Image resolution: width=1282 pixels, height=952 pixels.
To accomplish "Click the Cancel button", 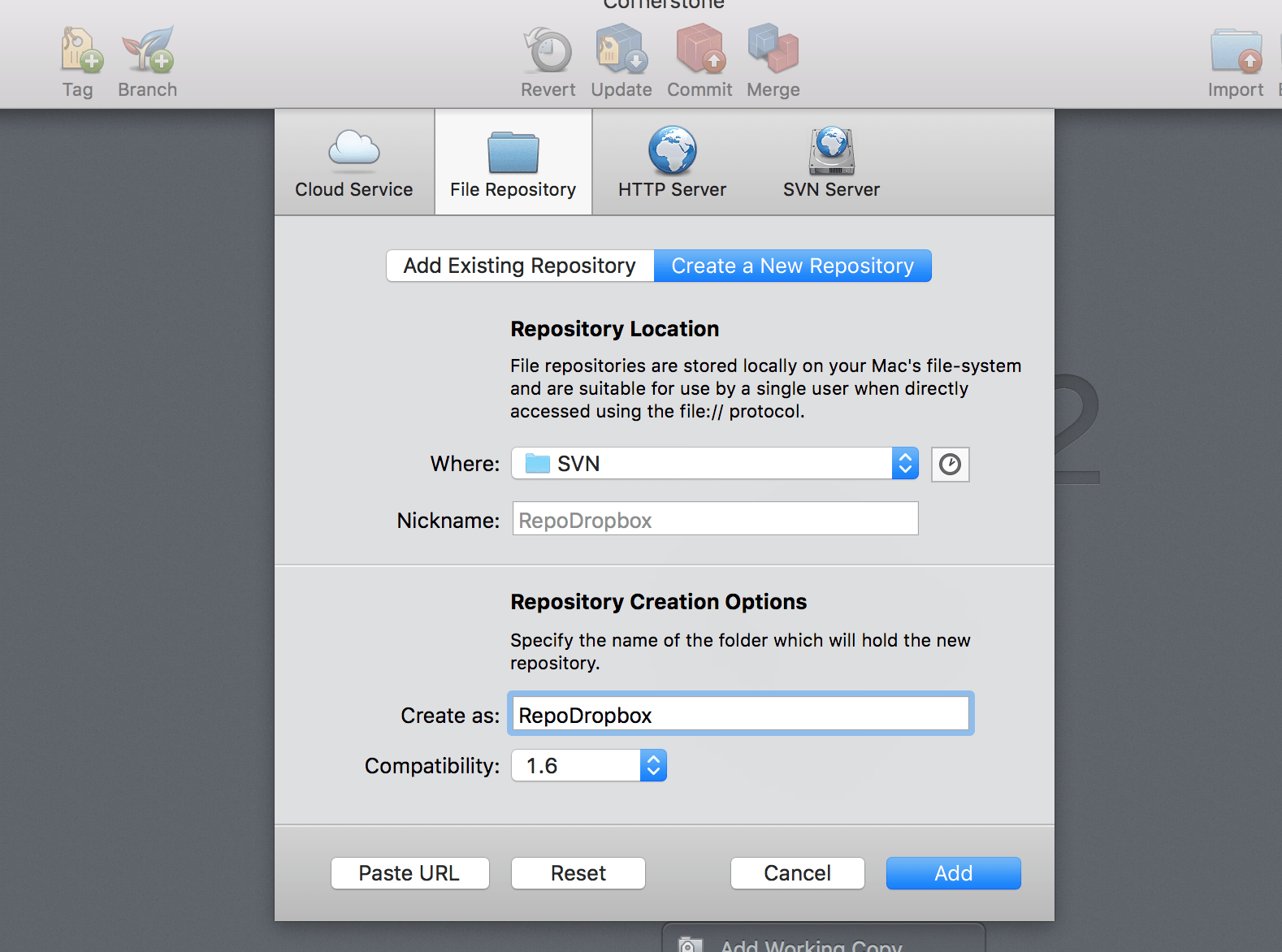I will point(797,873).
